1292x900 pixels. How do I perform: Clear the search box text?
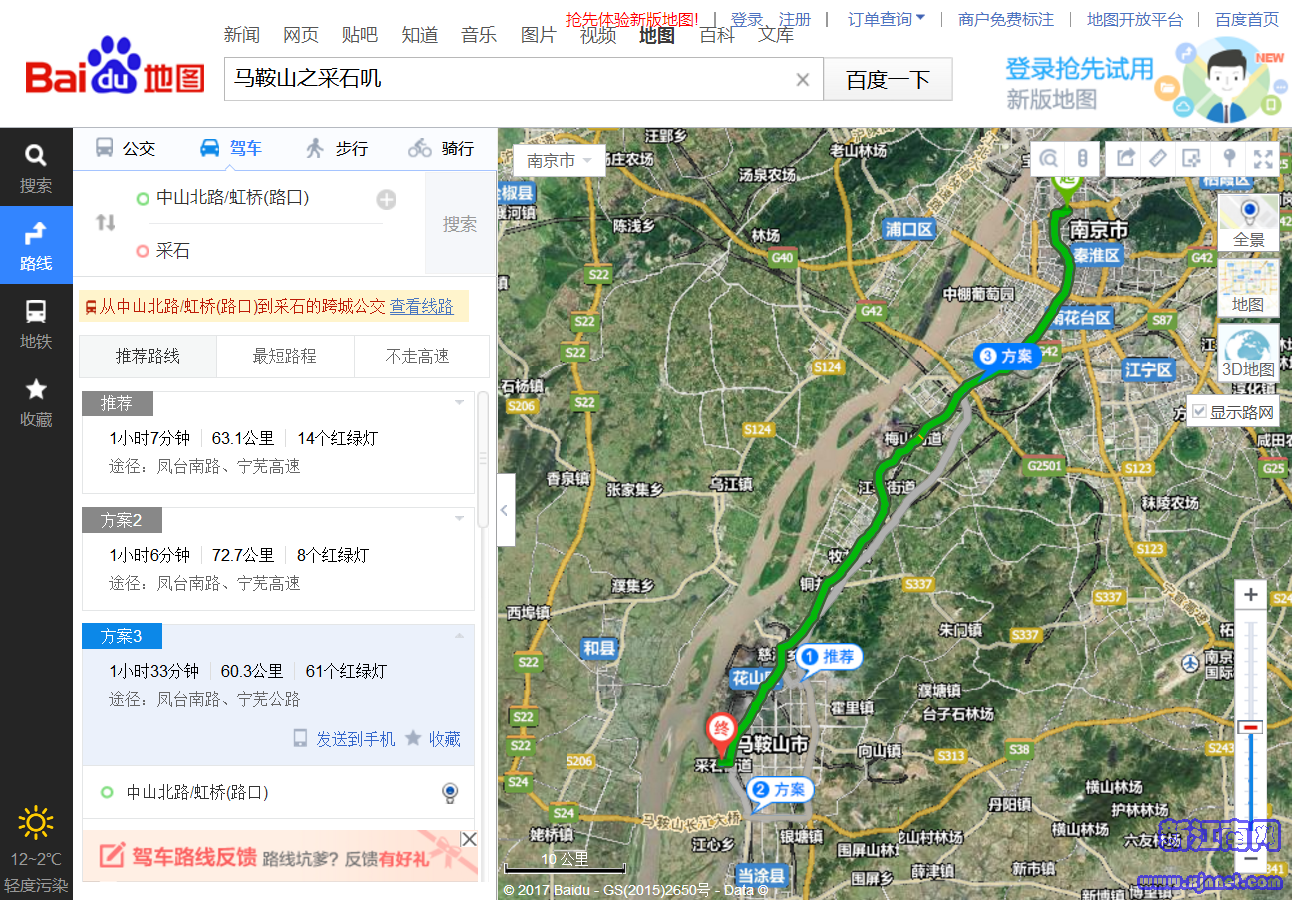click(802, 80)
